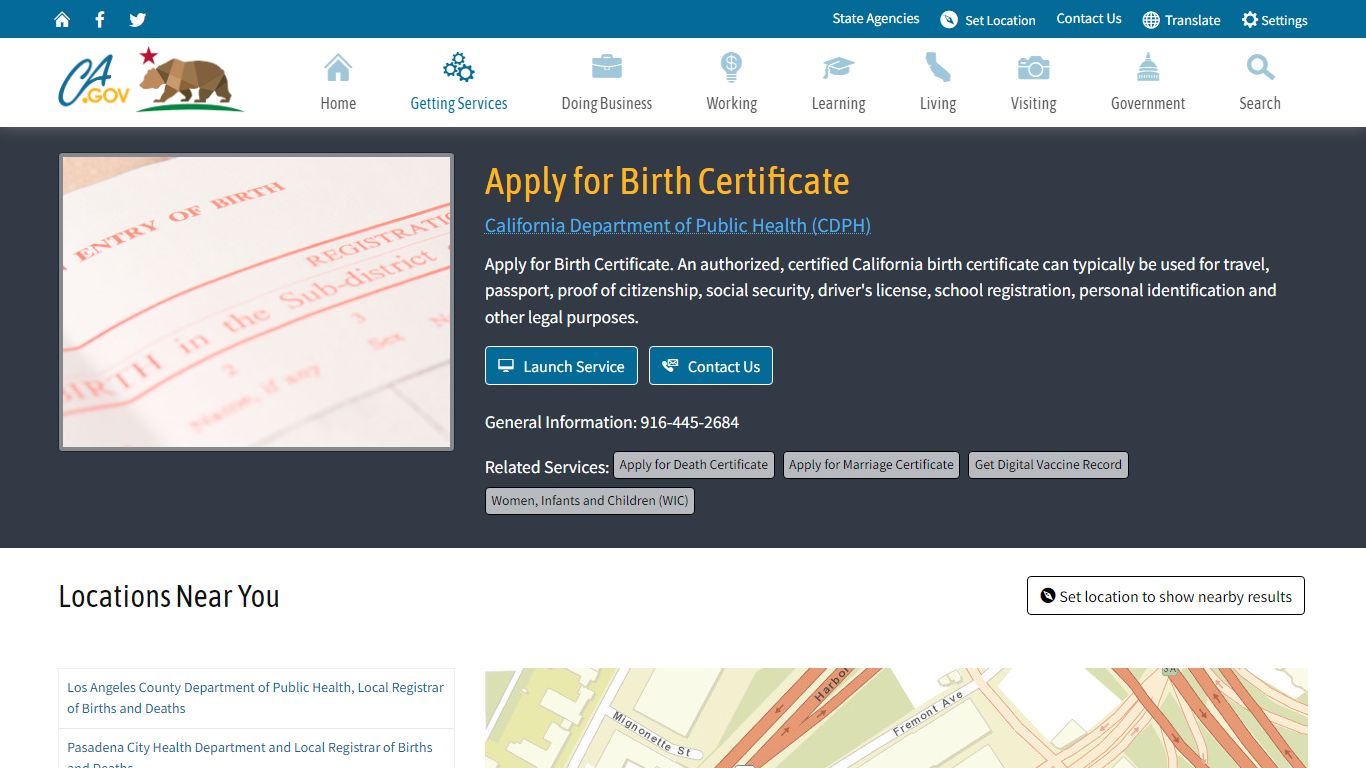Click the Getting Services gears icon
Viewport: 1366px width, 768px height.
point(459,68)
